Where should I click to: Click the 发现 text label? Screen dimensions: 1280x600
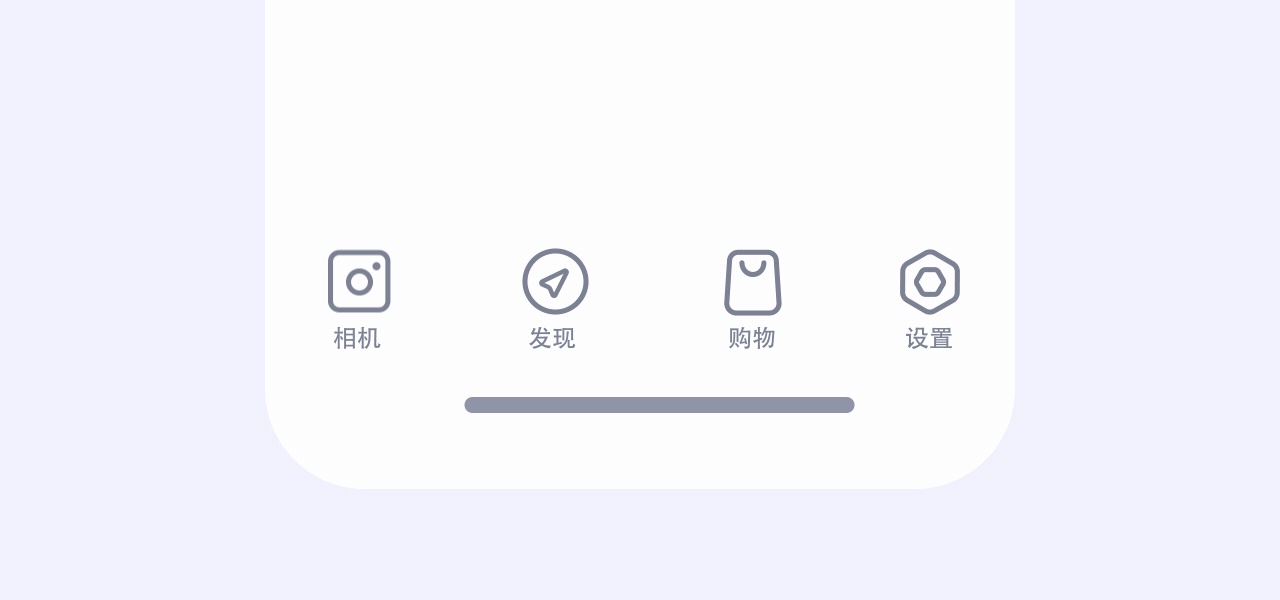point(552,338)
